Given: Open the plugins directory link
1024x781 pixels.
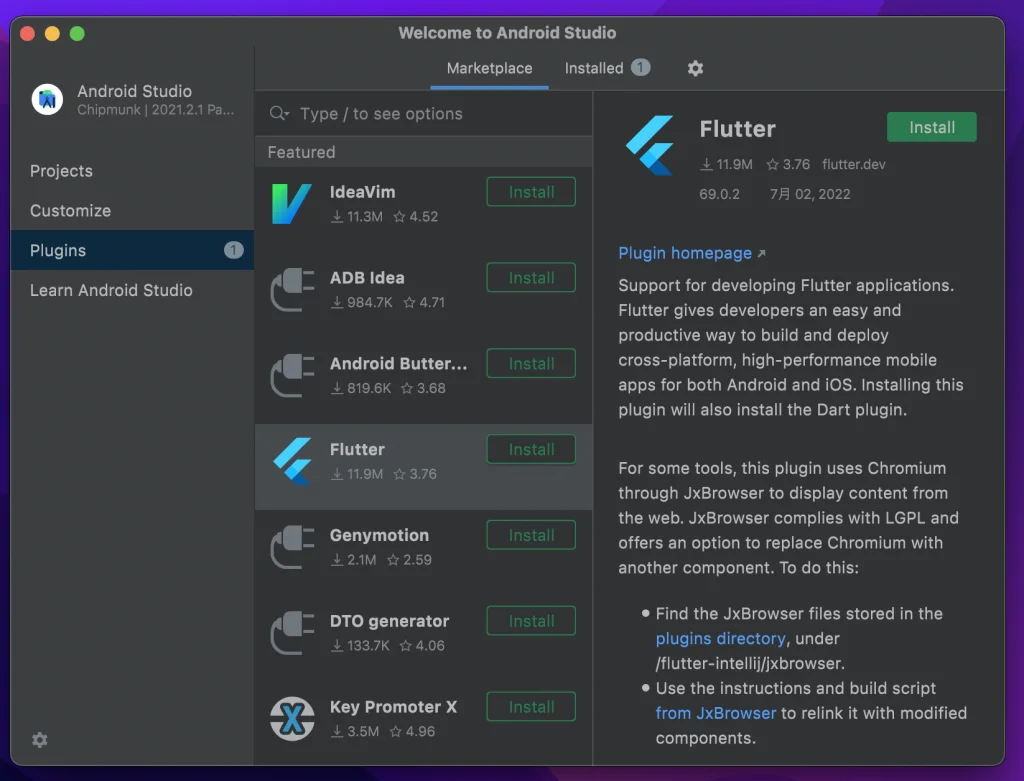Looking at the screenshot, I should (720, 638).
